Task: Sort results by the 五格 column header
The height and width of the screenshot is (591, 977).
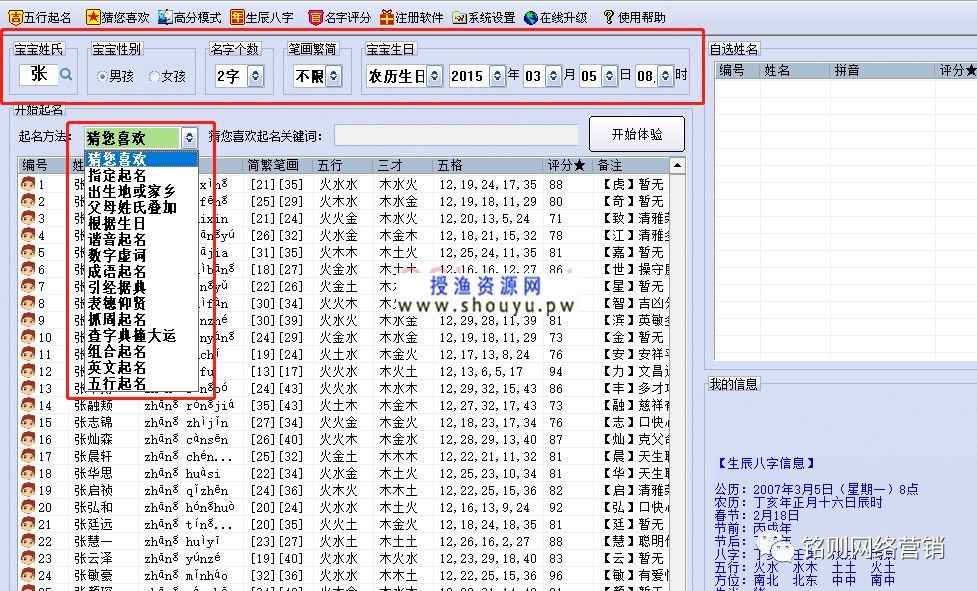Action: [x=487, y=165]
